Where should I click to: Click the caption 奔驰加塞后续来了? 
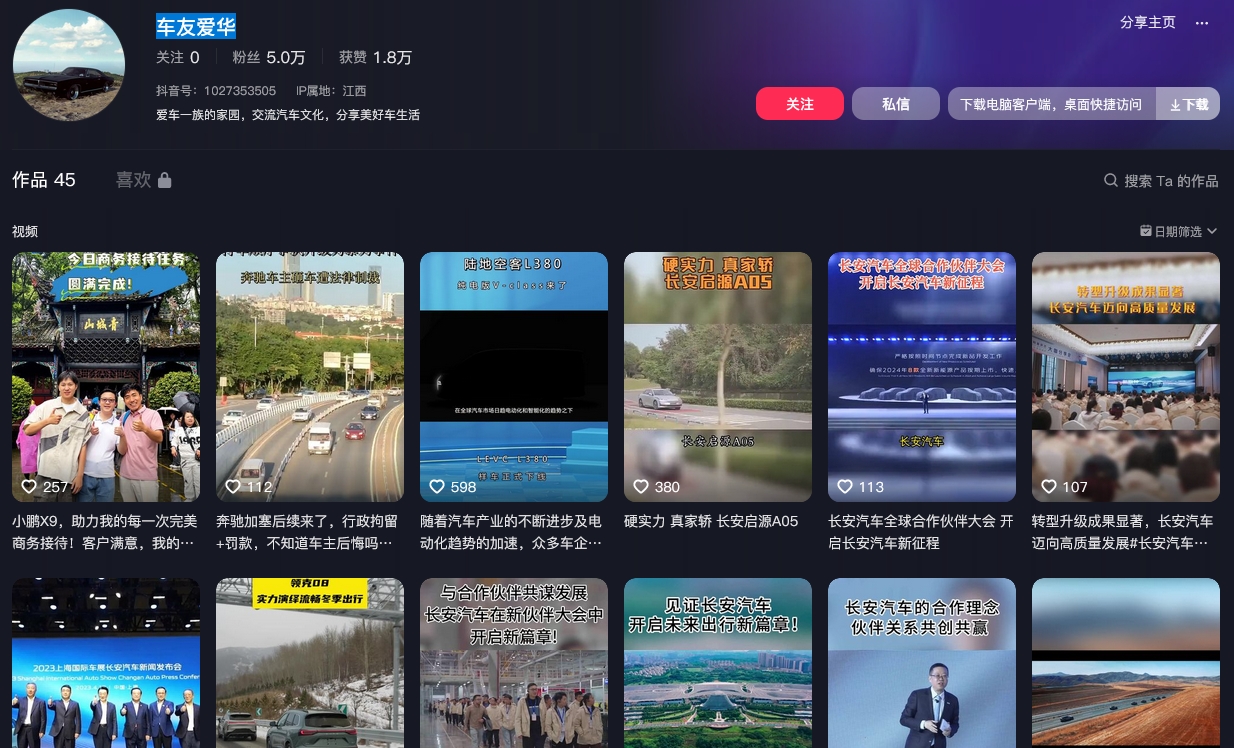point(308,532)
